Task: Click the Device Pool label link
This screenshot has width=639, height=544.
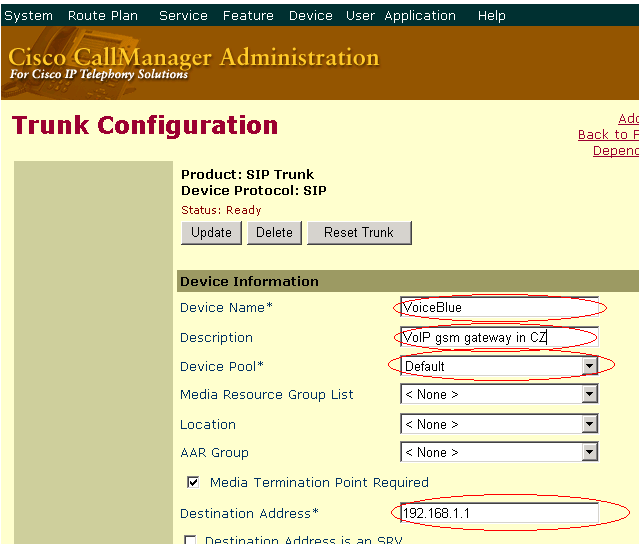Action: point(222,366)
